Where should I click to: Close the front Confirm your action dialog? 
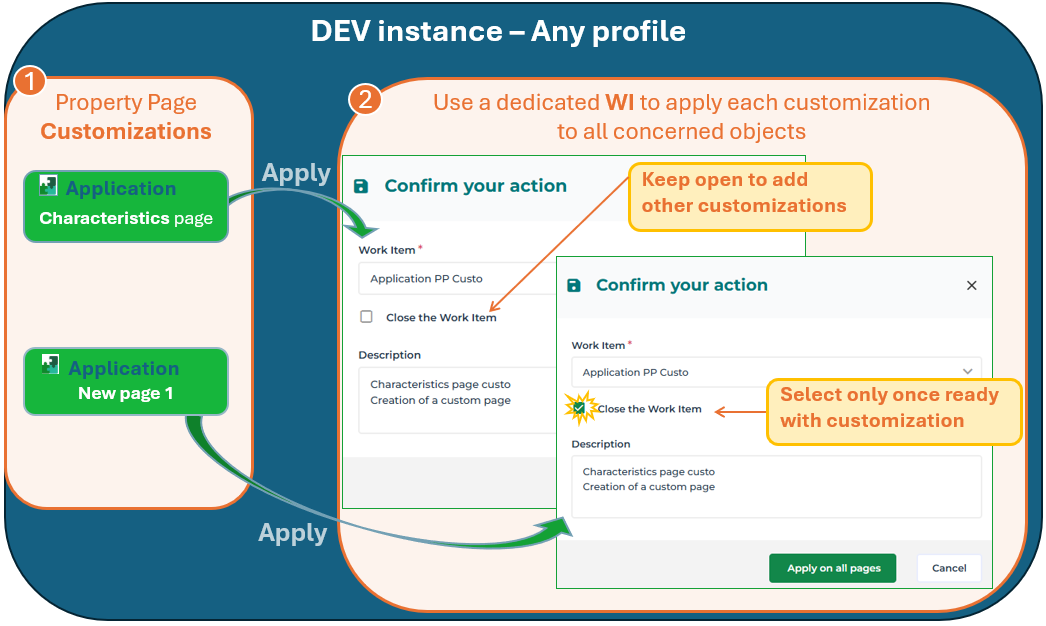971,285
